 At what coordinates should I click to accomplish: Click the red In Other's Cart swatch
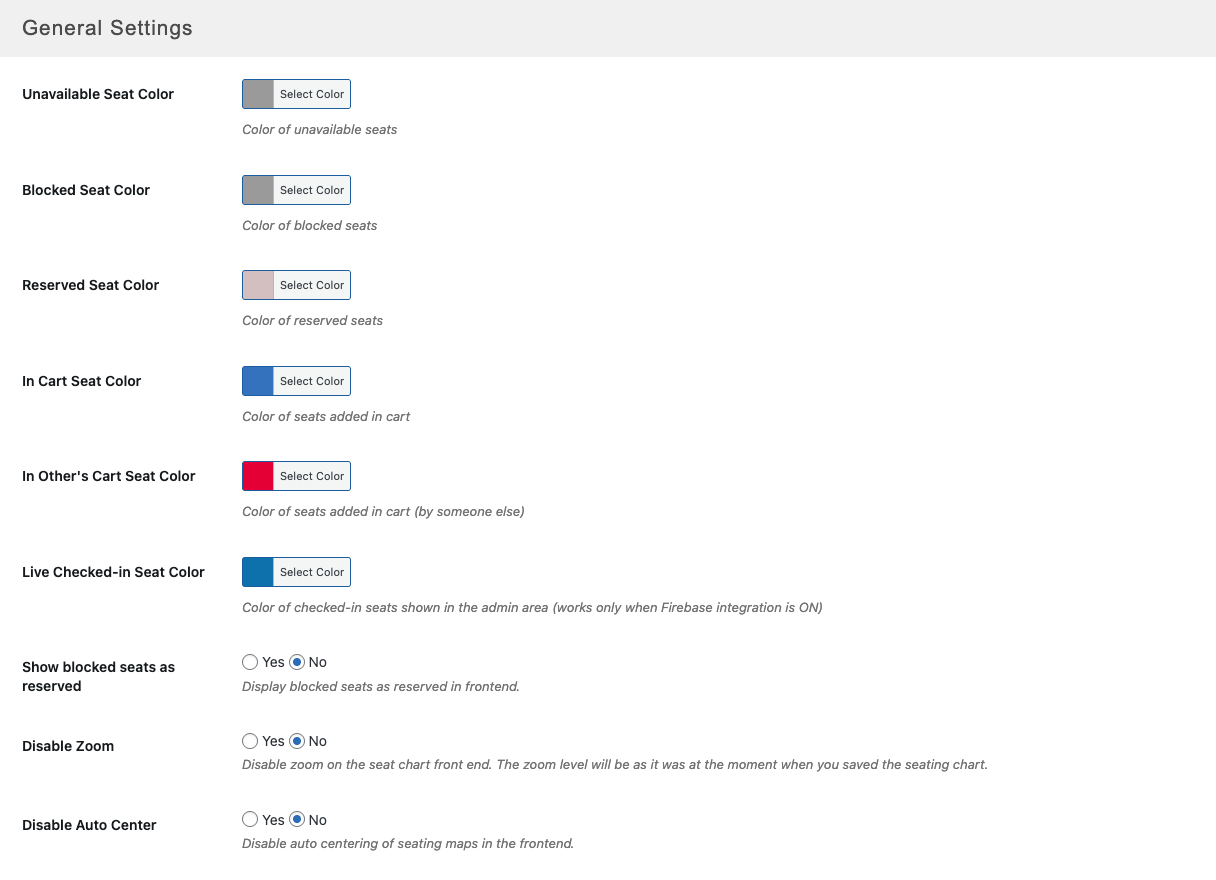(x=258, y=476)
